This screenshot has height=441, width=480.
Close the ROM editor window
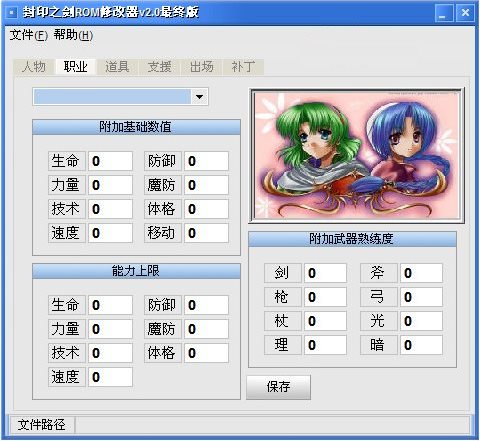pyautogui.click(x=465, y=13)
